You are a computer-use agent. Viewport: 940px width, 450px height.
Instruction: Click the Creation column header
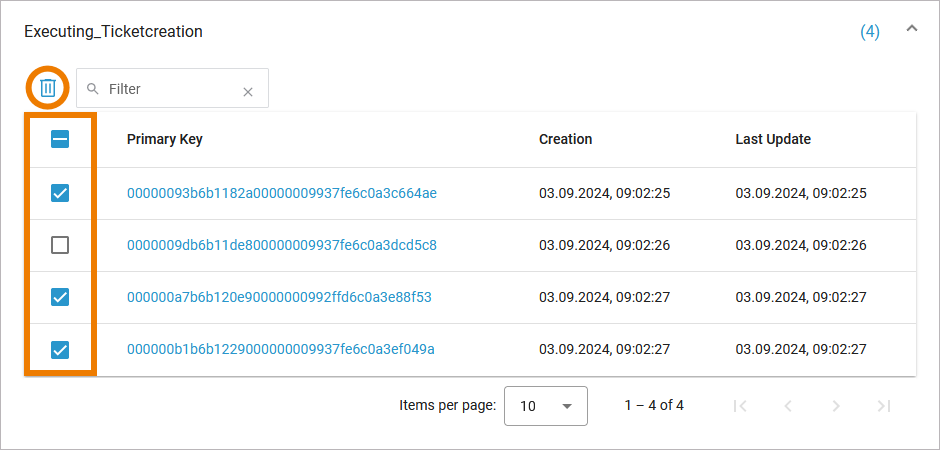tap(565, 140)
